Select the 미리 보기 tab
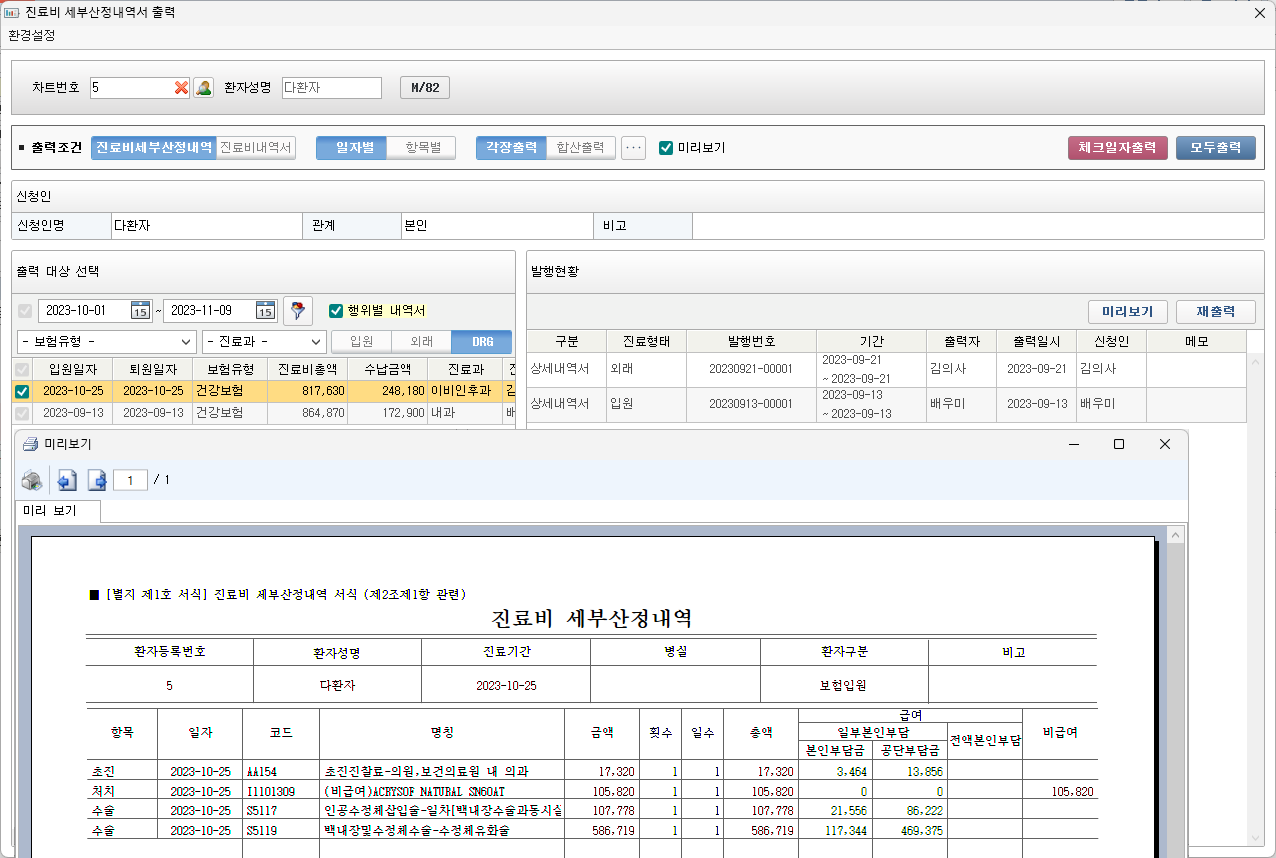Viewport: 1276px width, 858px height. (x=50, y=511)
